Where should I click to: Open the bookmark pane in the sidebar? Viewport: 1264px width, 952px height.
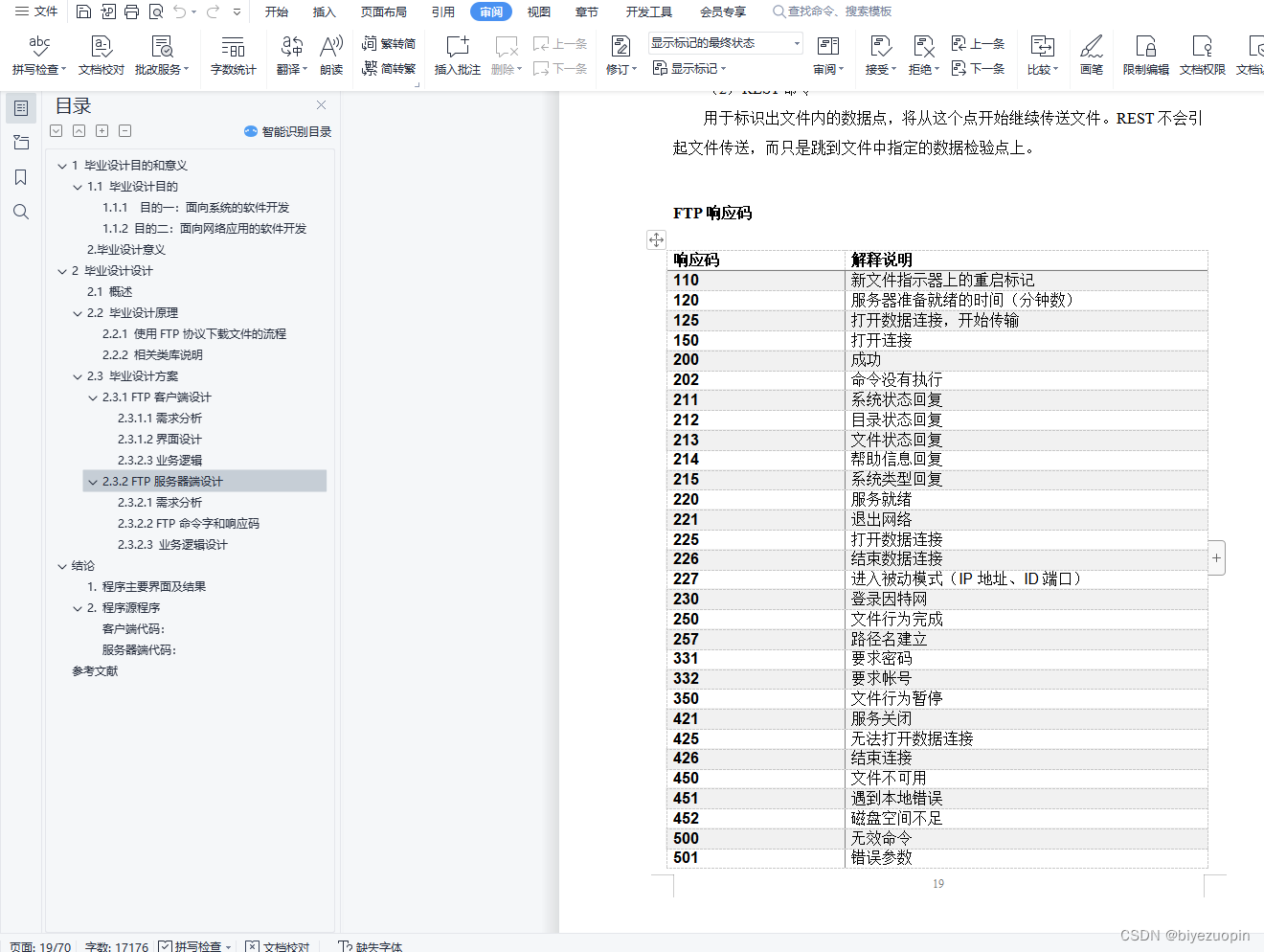[21, 177]
